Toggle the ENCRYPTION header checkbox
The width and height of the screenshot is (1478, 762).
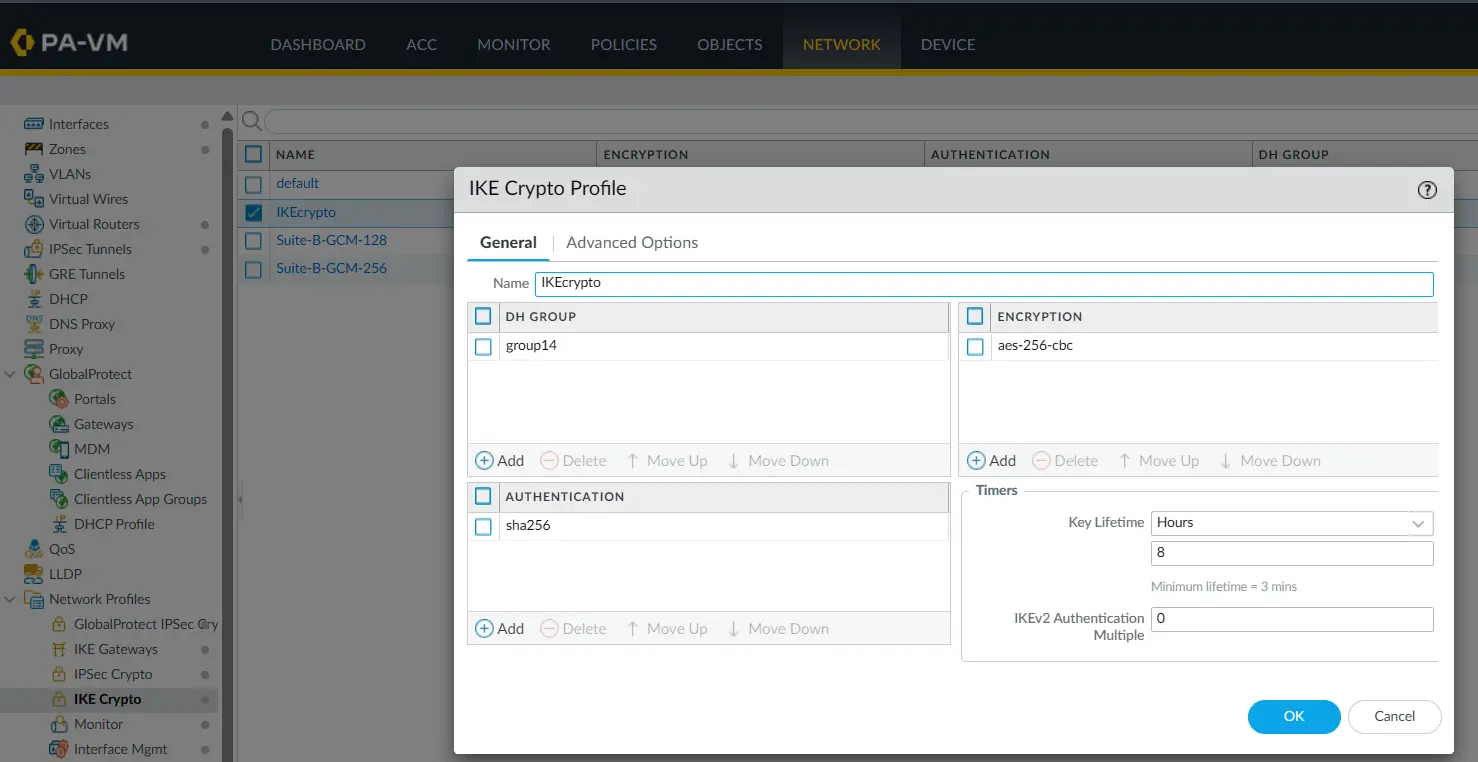(x=975, y=316)
